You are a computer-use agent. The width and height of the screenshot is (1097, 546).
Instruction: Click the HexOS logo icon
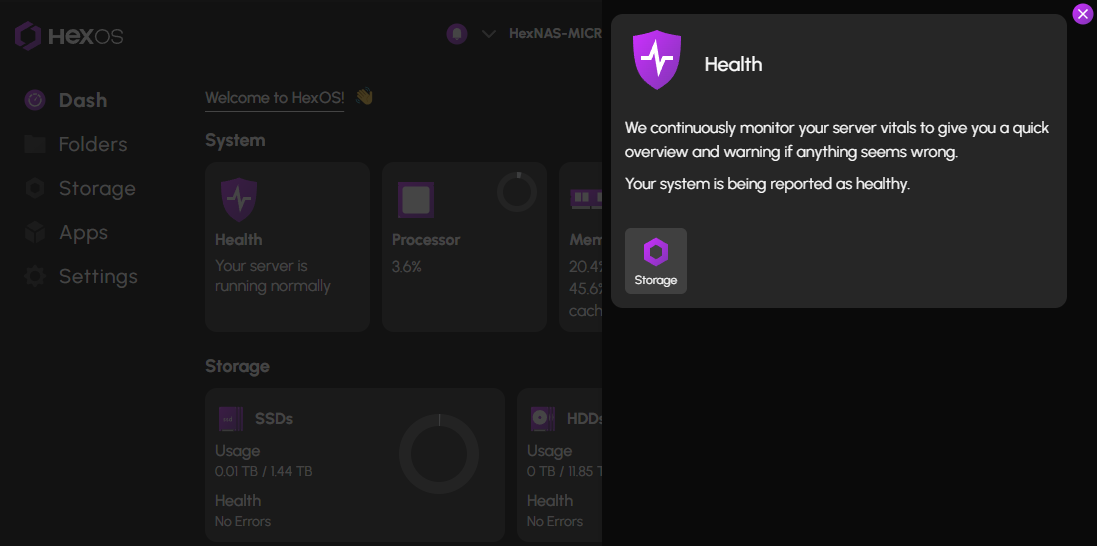click(x=28, y=37)
